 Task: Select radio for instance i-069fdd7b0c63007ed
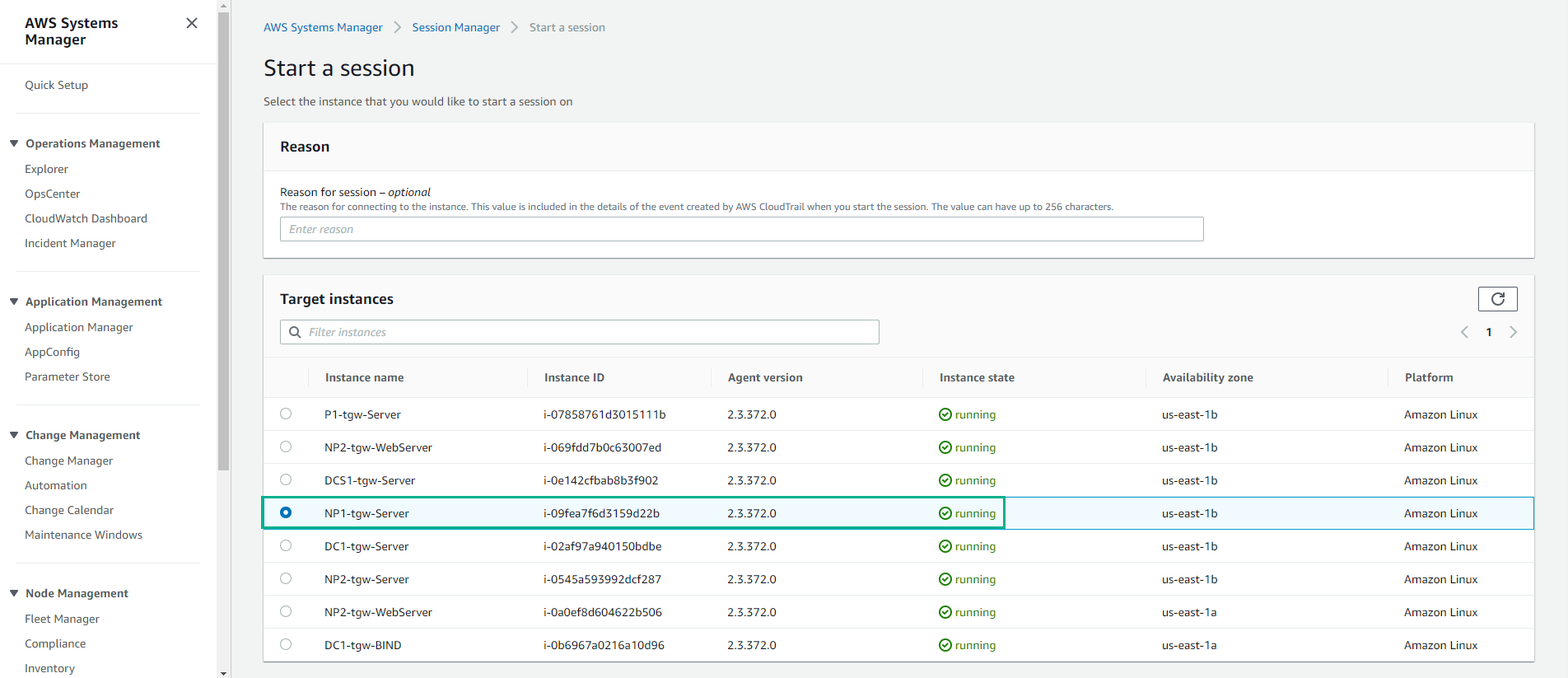click(286, 447)
